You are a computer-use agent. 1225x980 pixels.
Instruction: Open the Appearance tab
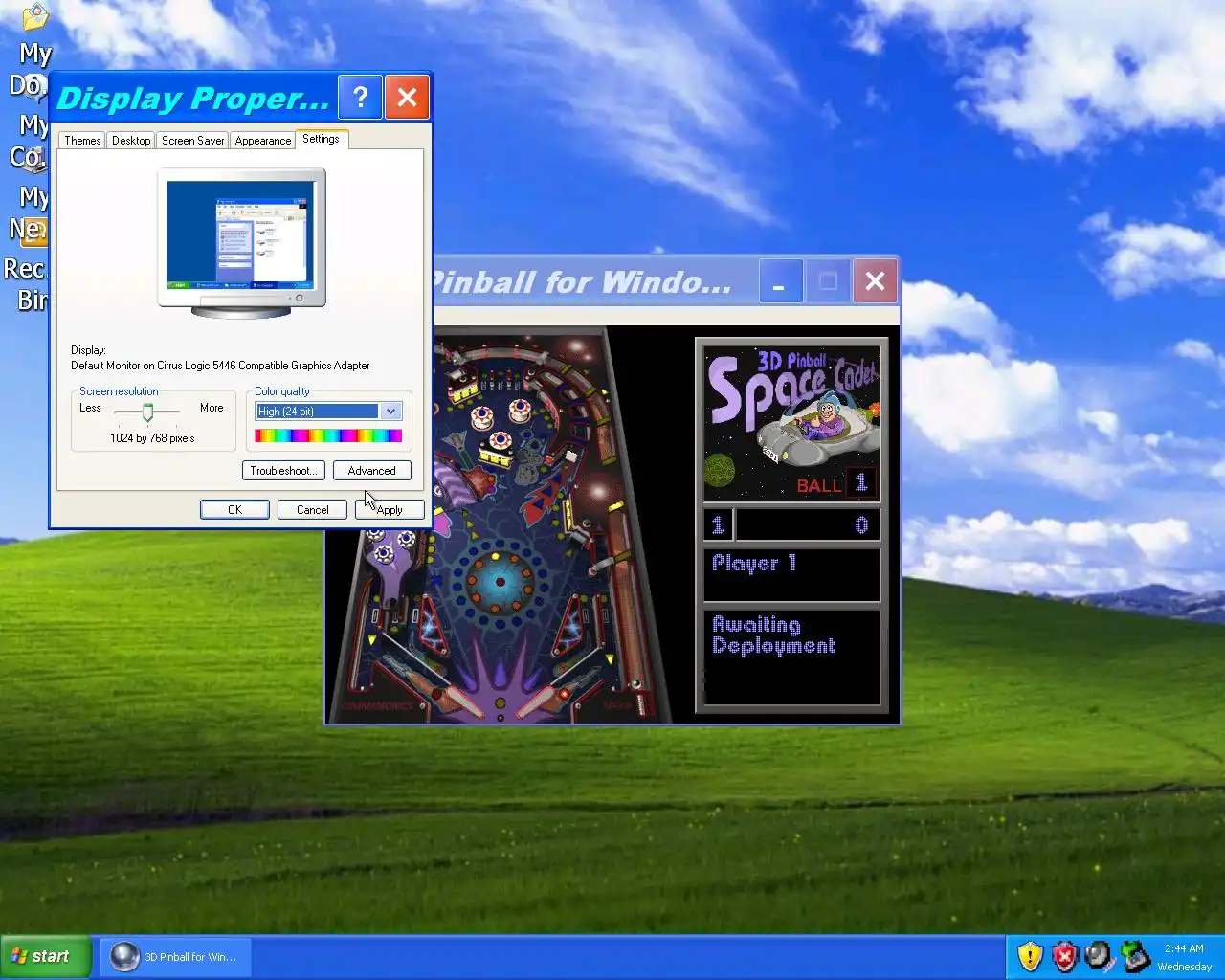tap(262, 140)
